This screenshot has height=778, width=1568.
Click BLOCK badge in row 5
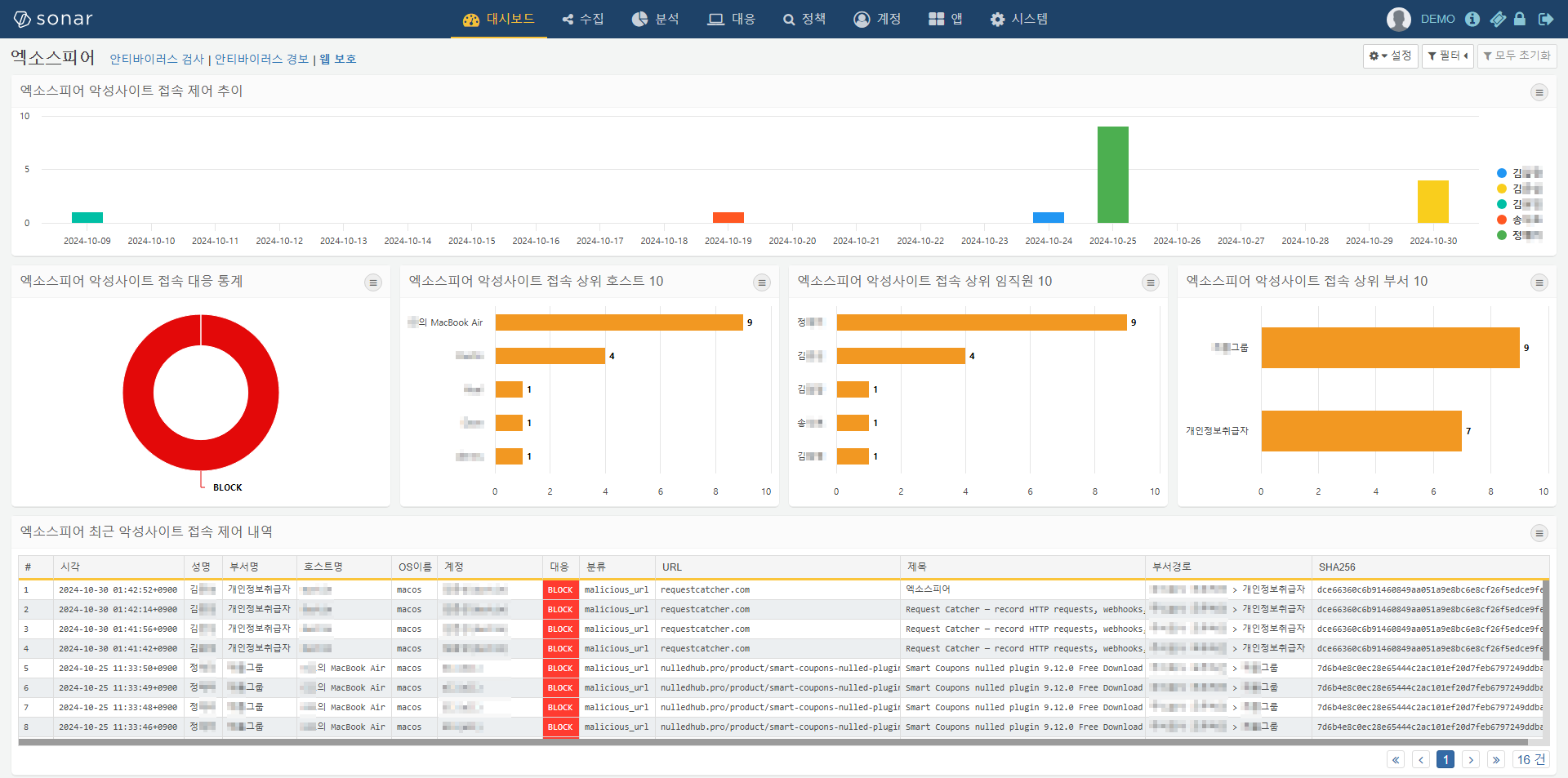pyautogui.click(x=560, y=668)
